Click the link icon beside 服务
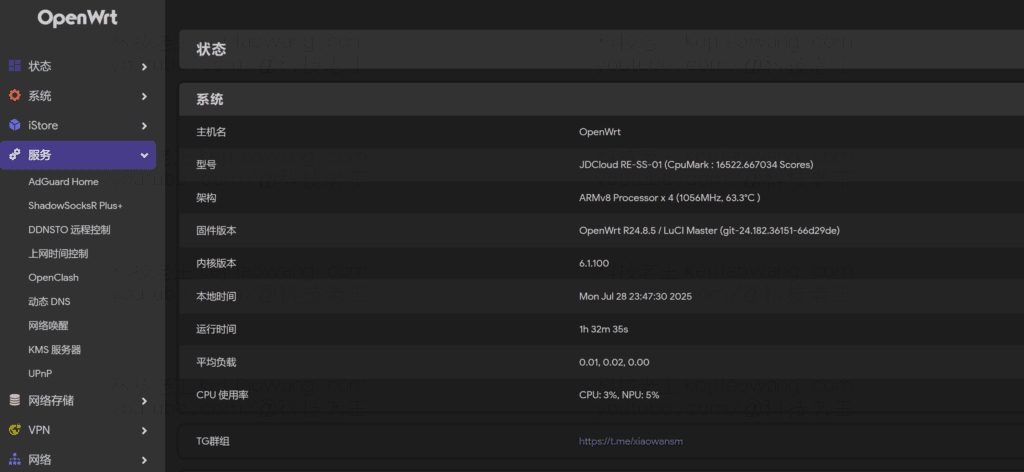The width and height of the screenshot is (1024, 472). coord(14,155)
